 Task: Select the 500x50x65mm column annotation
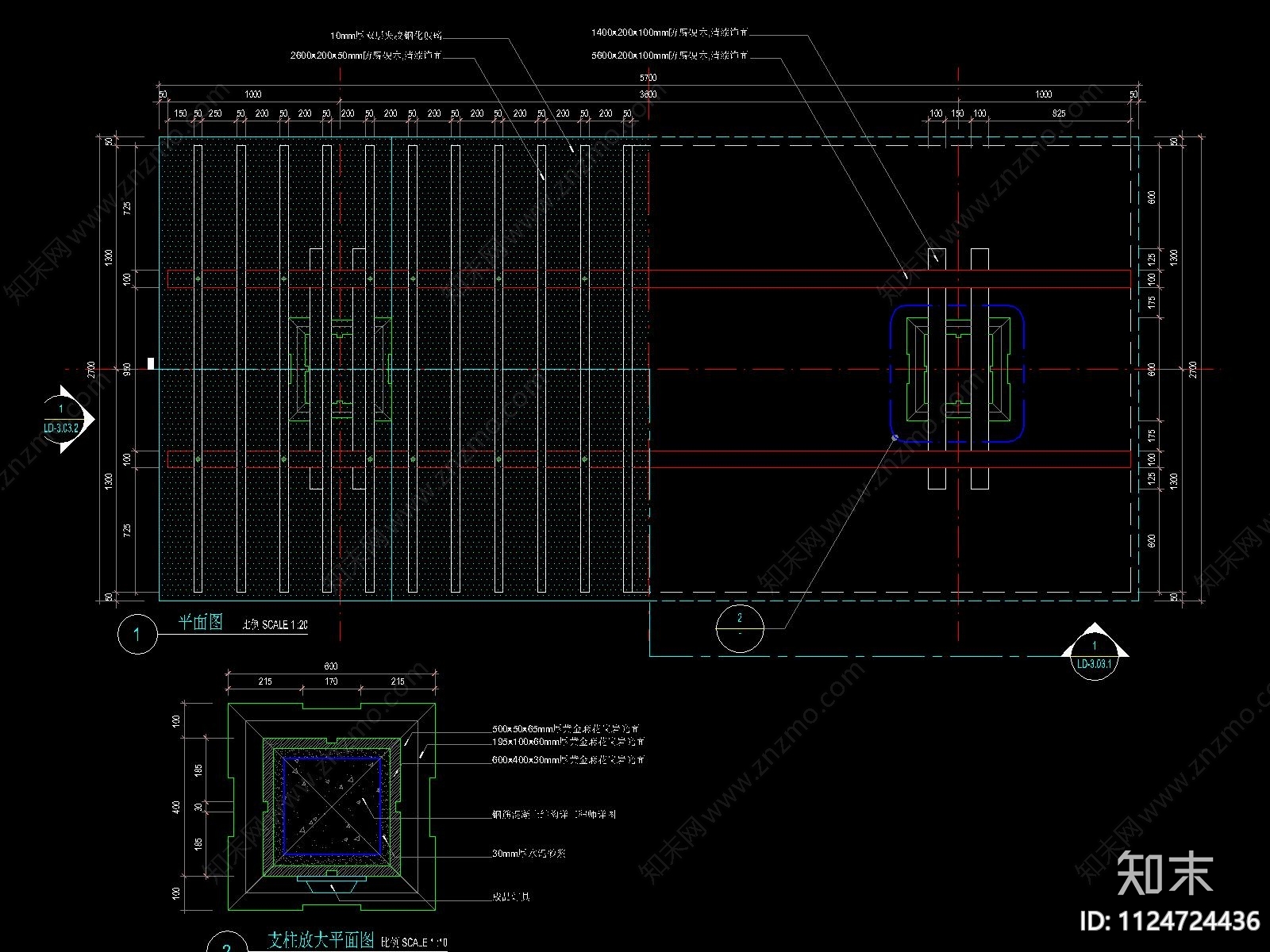(x=567, y=728)
